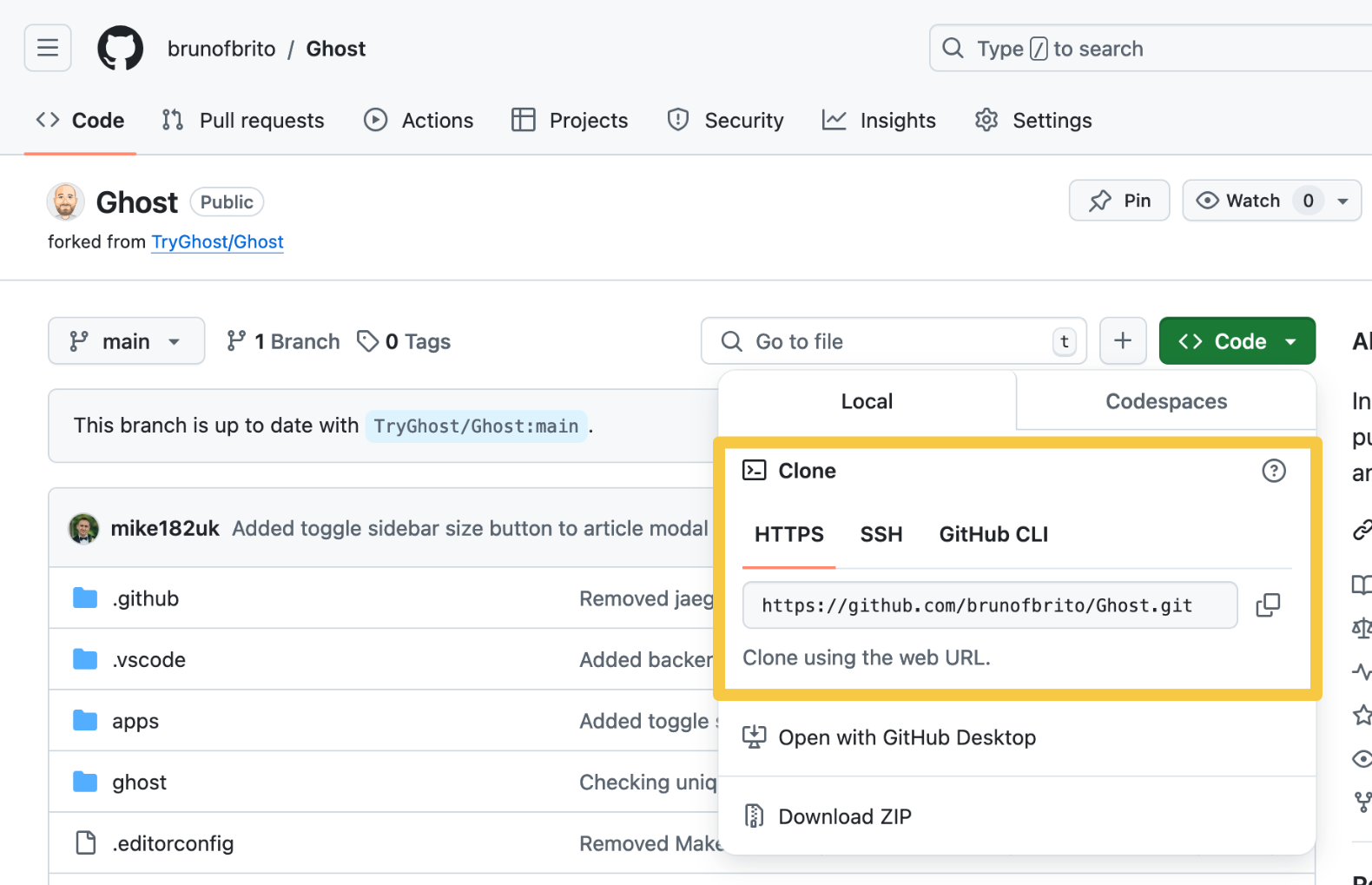
Task: Click mike182uk's commit author avatar
Action: pos(83,528)
